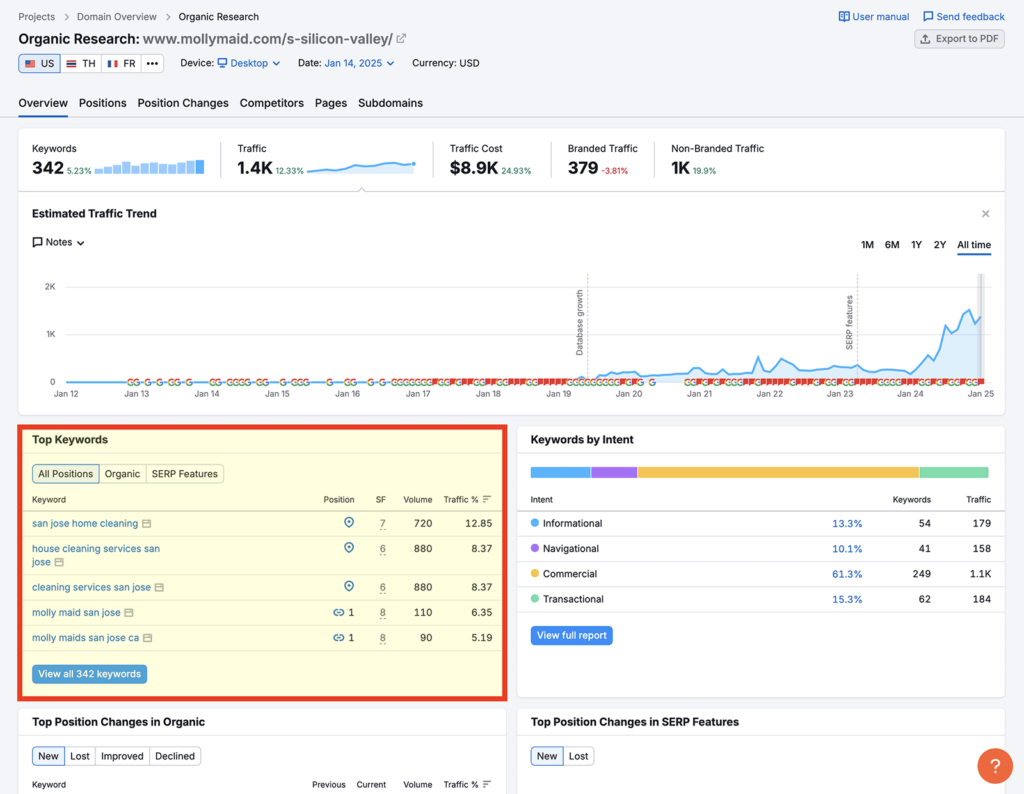Open the orange help question mark button
The height and width of the screenshot is (794, 1024).
pos(995,766)
